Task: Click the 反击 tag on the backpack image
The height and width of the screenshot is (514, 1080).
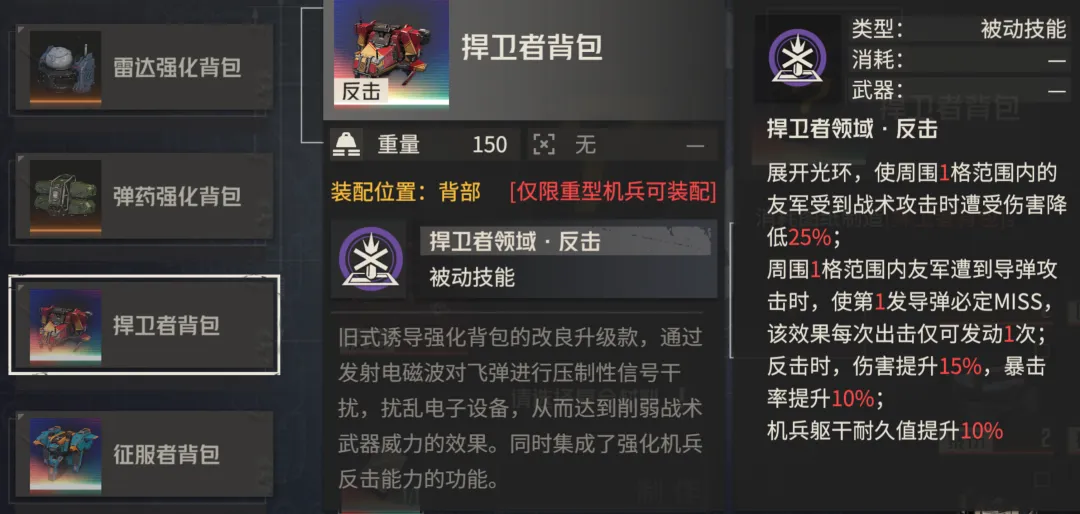Action: coord(361,93)
